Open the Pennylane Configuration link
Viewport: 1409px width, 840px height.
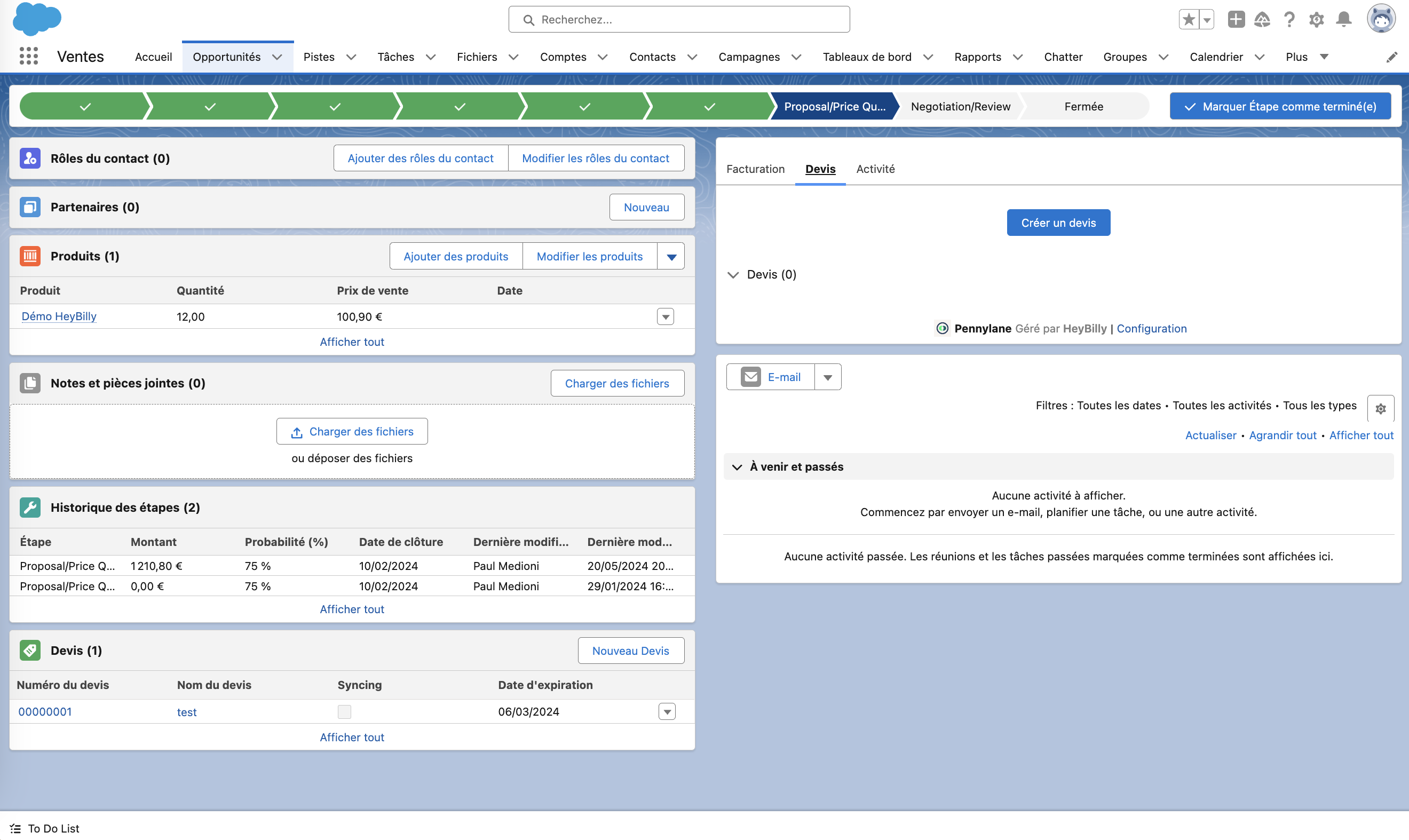tap(1151, 329)
